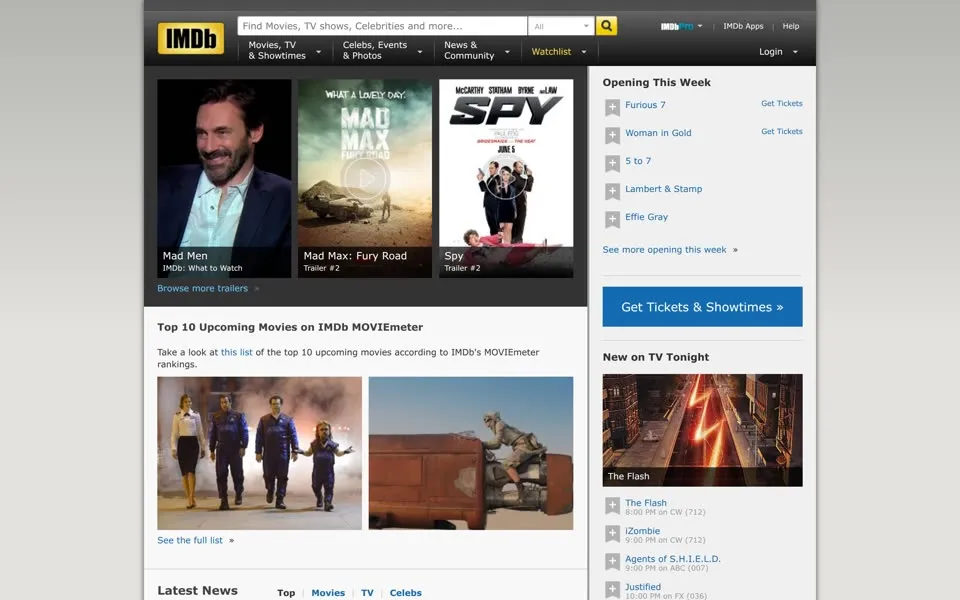The width and height of the screenshot is (960, 600).
Task: Open the 5 to 7 title link
Action: click(638, 161)
